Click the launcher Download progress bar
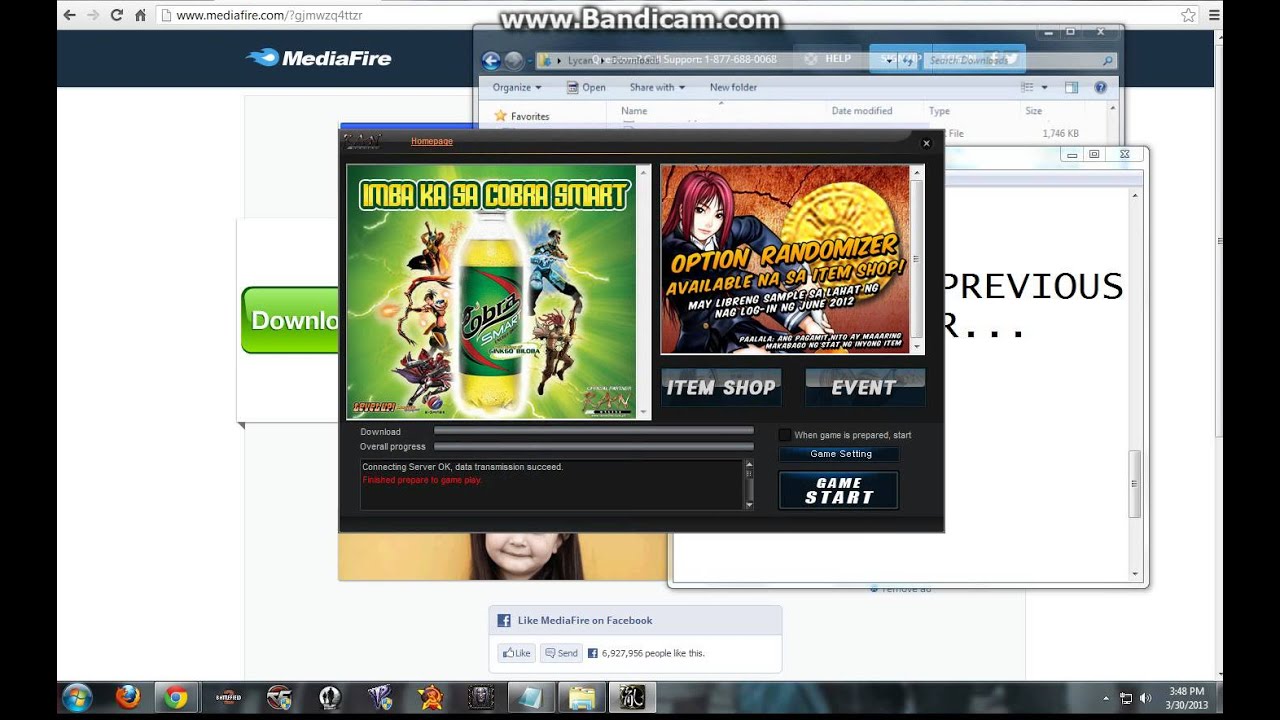 pos(594,432)
